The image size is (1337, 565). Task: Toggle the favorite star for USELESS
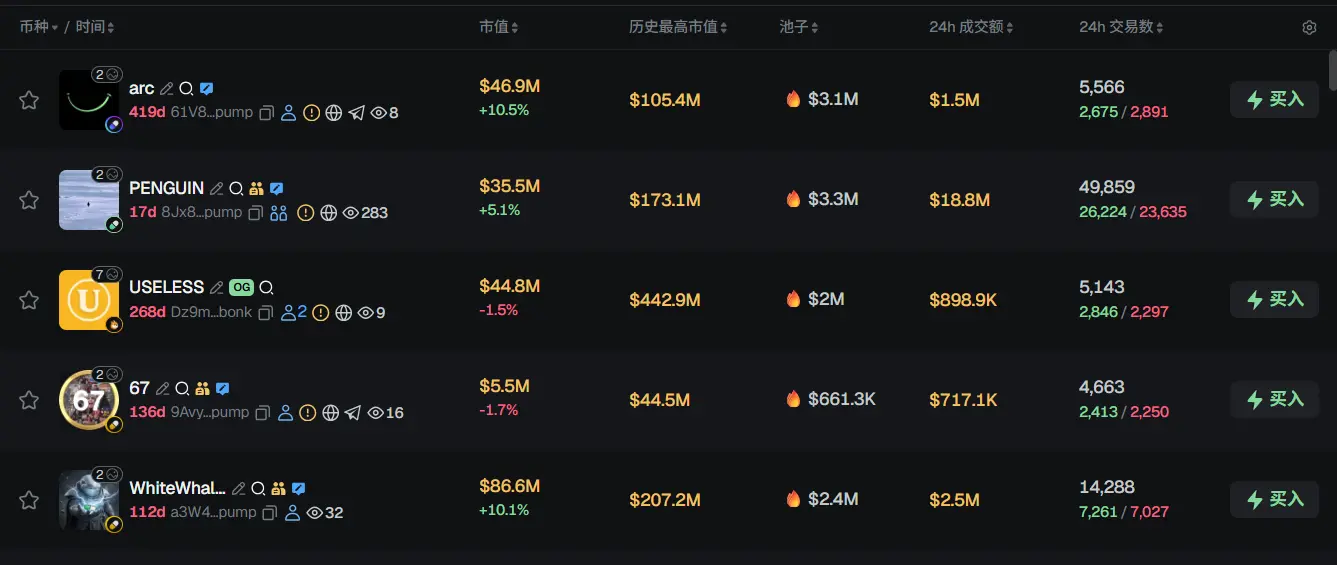click(x=29, y=300)
